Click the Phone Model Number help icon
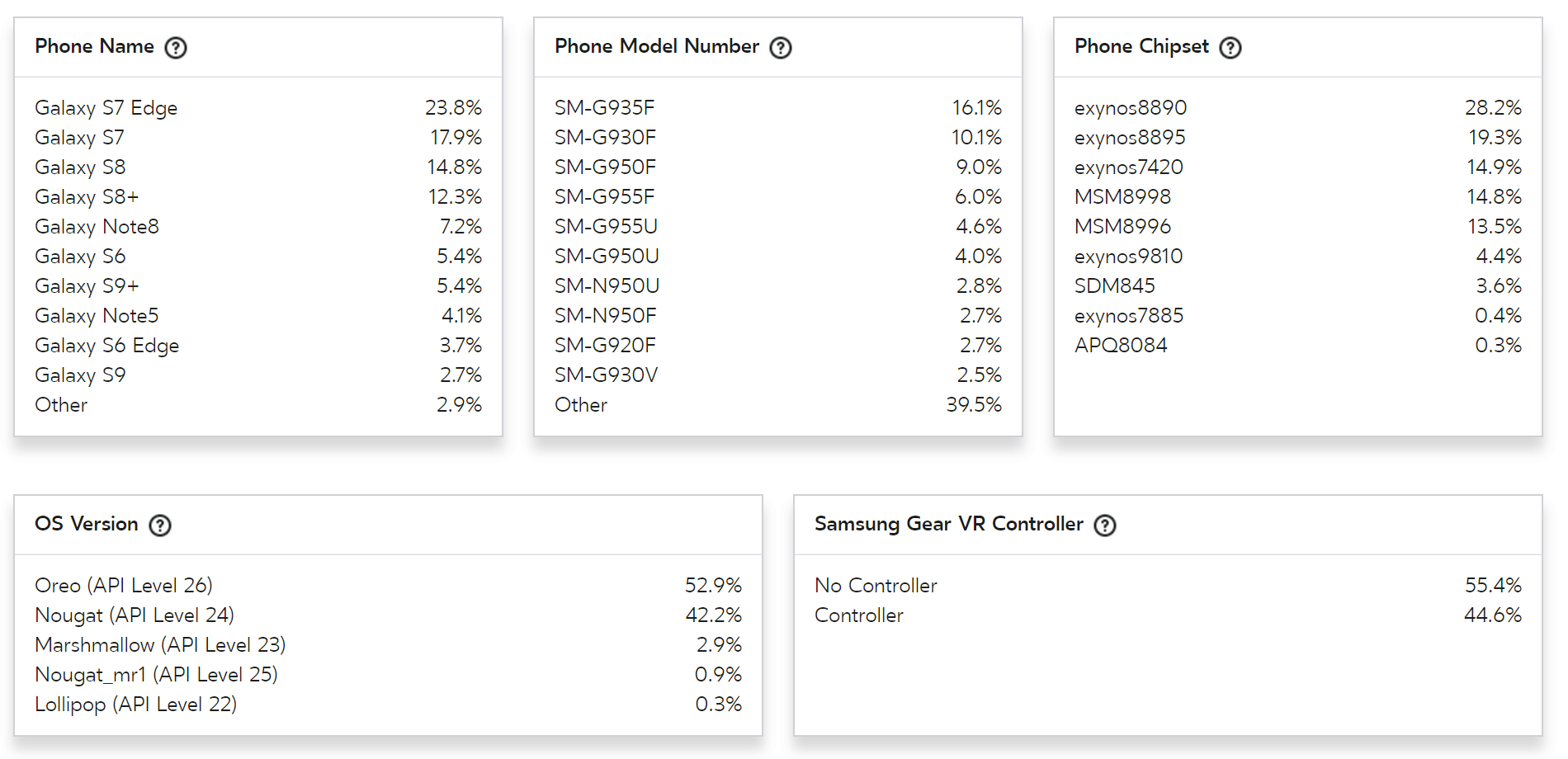Viewport: 1568px width, 759px height. click(x=781, y=48)
